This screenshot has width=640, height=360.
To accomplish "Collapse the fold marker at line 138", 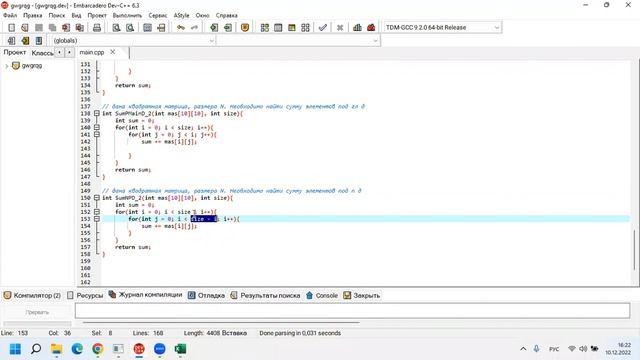I will tap(97, 113).
